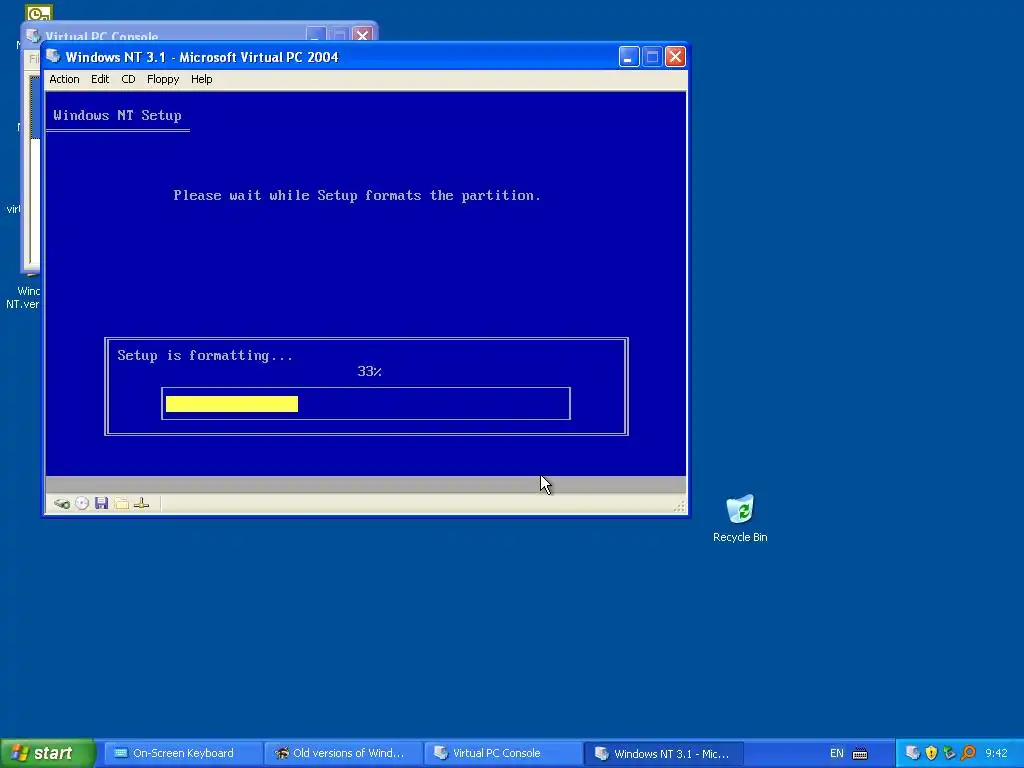Click the 'Setup is formatting...' text
The image size is (1024, 768).
coord(205,355)
